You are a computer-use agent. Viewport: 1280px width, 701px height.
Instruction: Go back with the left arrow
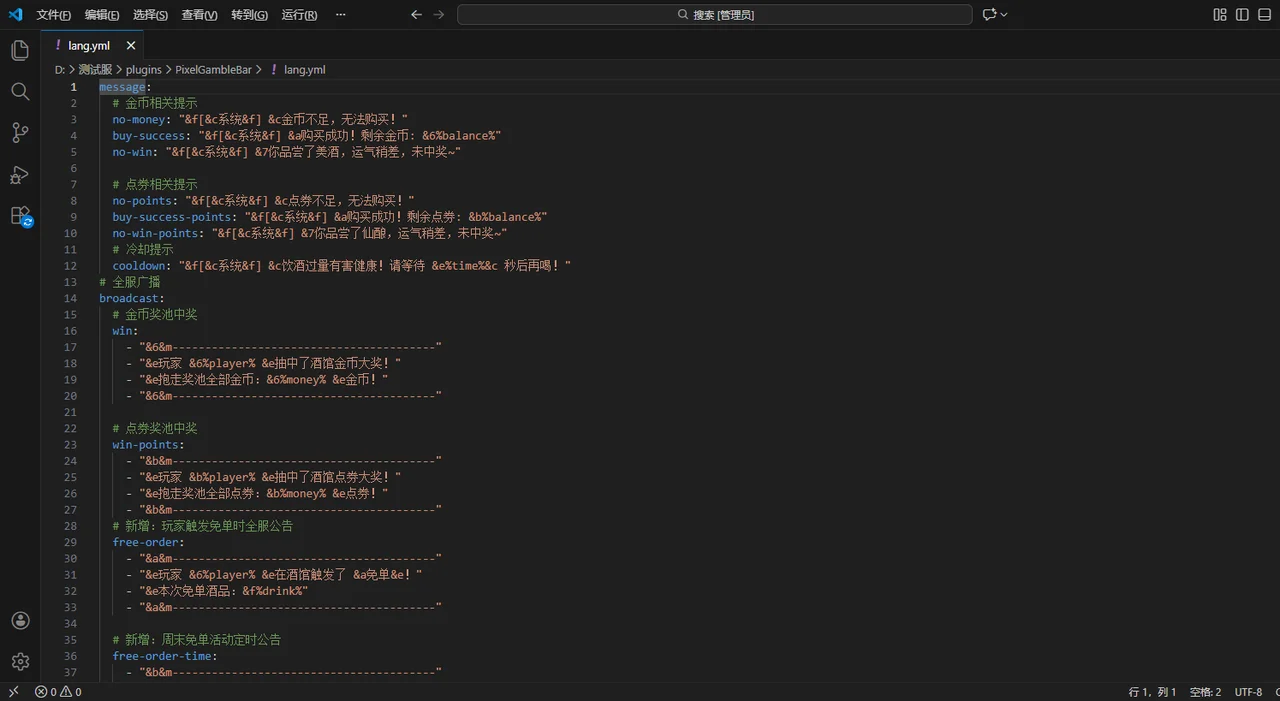(x=417, y=14)
